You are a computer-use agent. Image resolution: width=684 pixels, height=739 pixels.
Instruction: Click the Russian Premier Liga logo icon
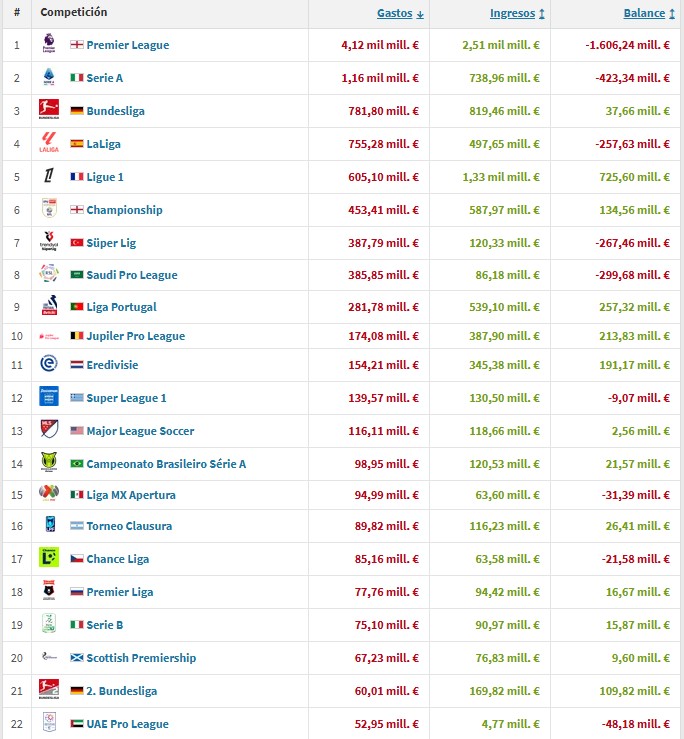pos(49,590)
